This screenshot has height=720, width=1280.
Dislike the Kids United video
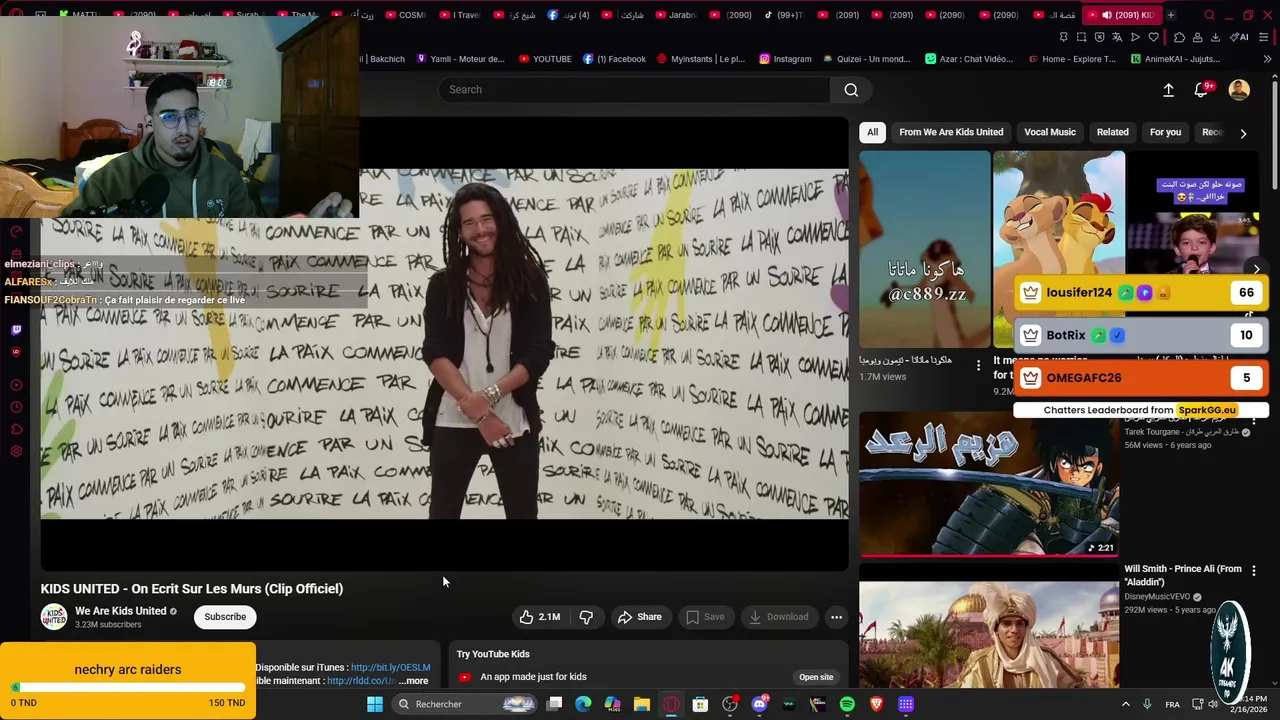coord(586,617)
